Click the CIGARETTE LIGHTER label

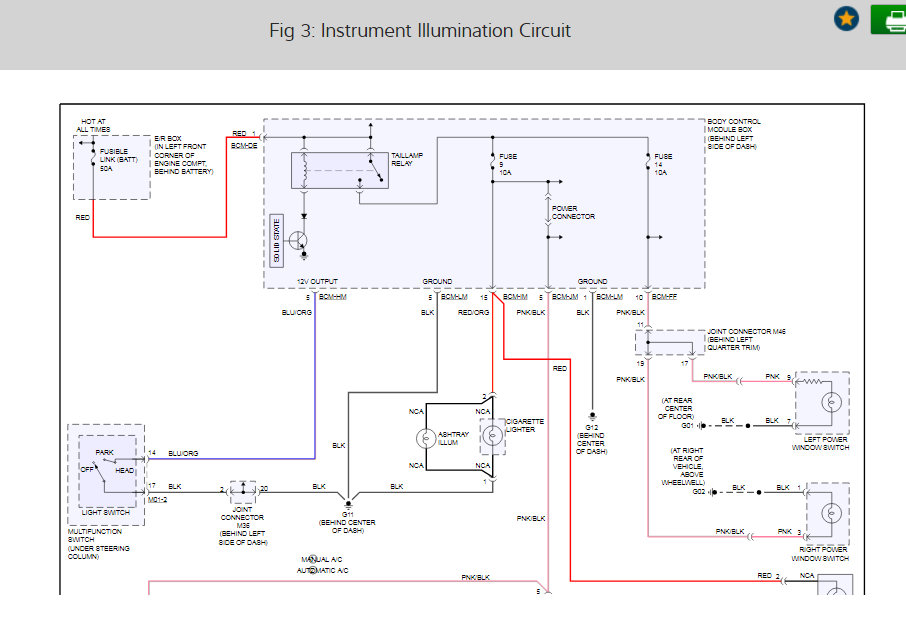(525, 425)
